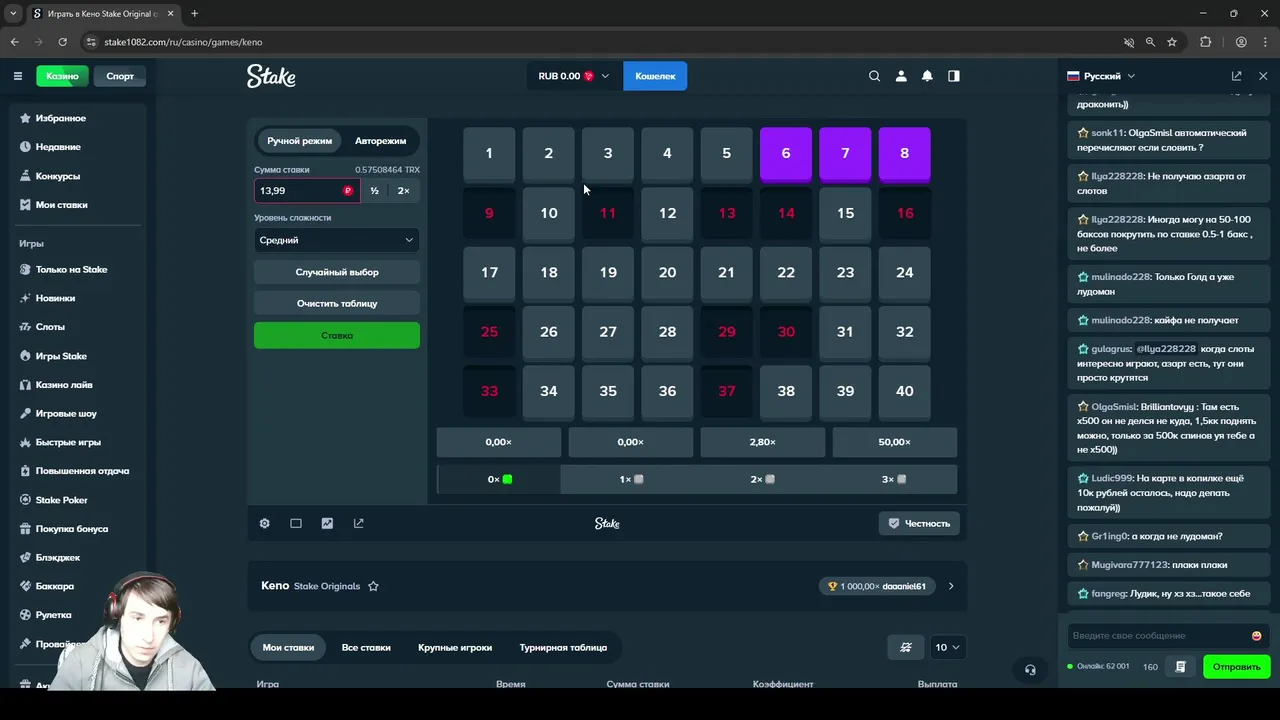Double the bet with 2× button
This screenshot has height=720, width=1280.
(403, 190)
